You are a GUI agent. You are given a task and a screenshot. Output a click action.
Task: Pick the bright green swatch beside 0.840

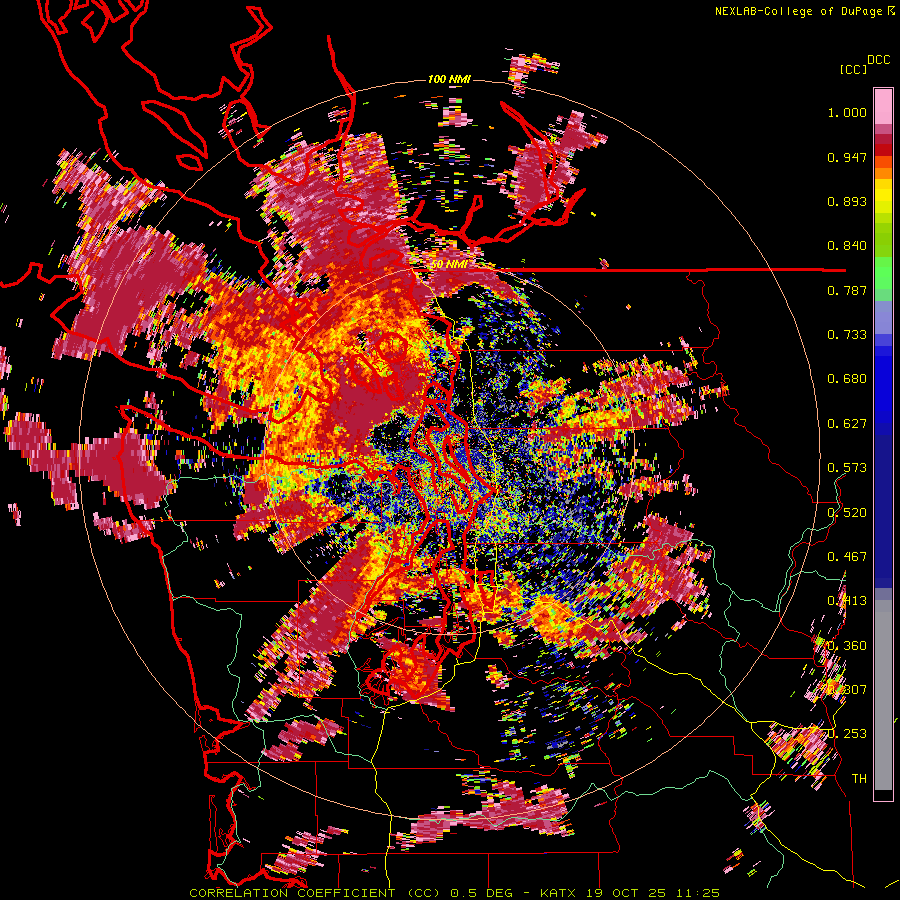point(883,248)
